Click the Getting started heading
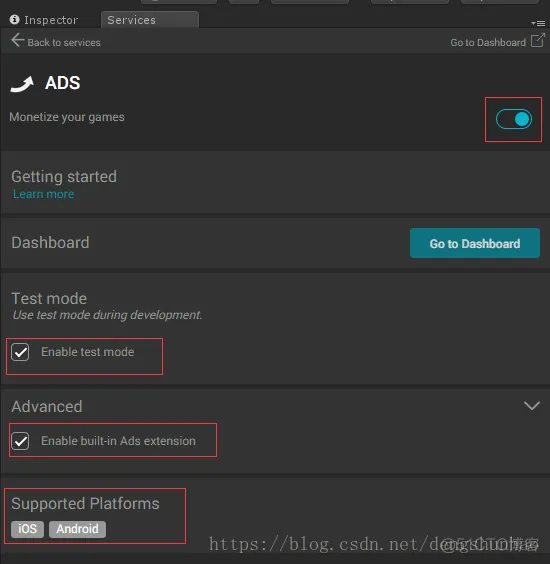The width and height of the screenshot is (550, 564). pyautogui.click(x=64, y=177)
